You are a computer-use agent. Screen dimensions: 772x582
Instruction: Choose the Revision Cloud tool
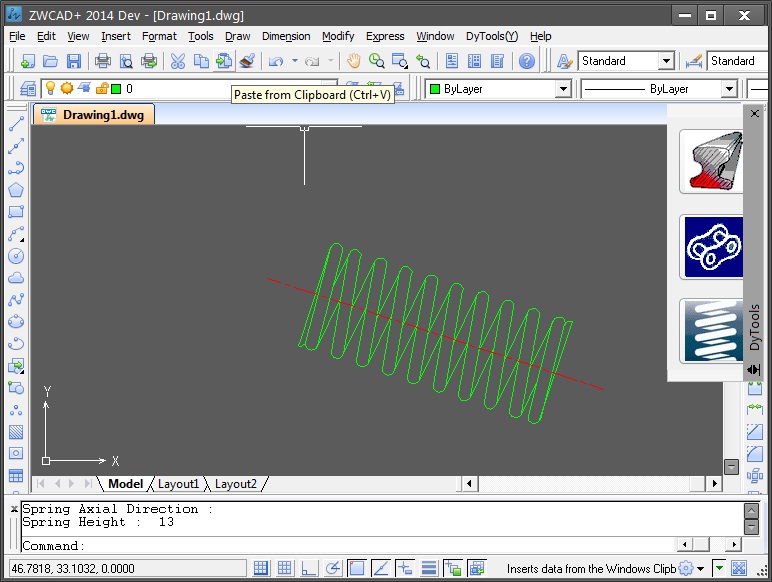pyautogui.click(x=16, y=278)
